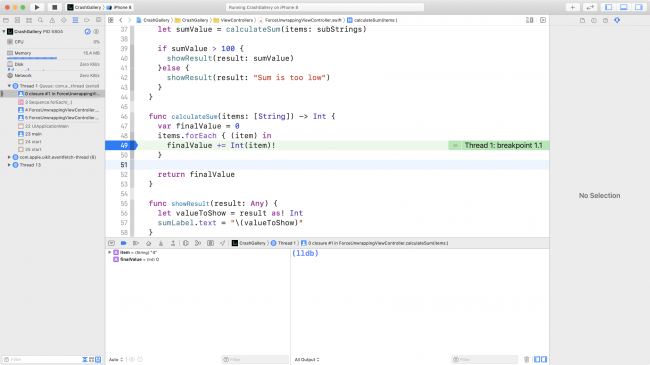Open the report navigator icon

click(x=98, y=20)
